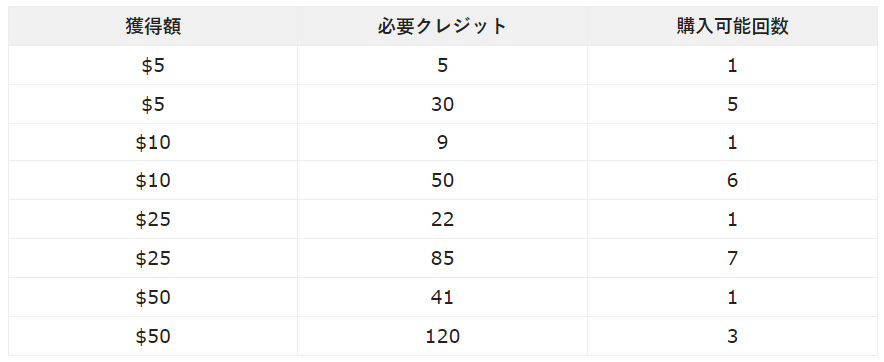Click the required credit value 85
884x362 pixels.
click(442, 258)
